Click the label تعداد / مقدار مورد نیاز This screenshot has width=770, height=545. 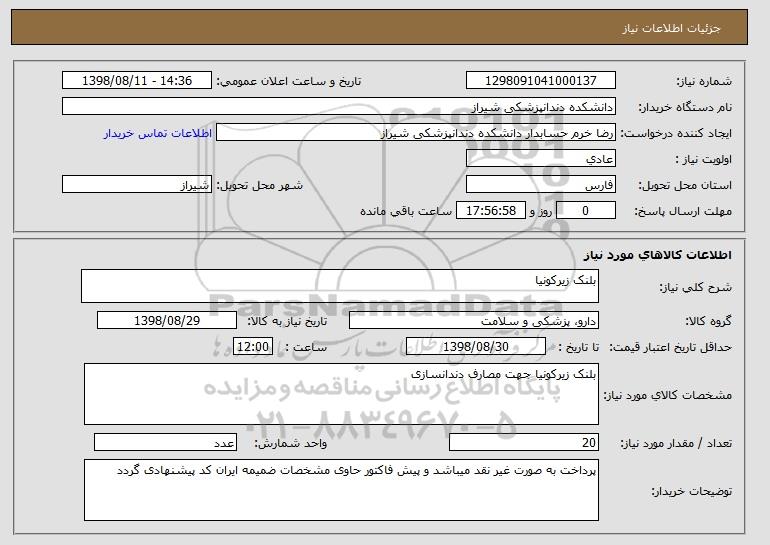click(676, 443)
